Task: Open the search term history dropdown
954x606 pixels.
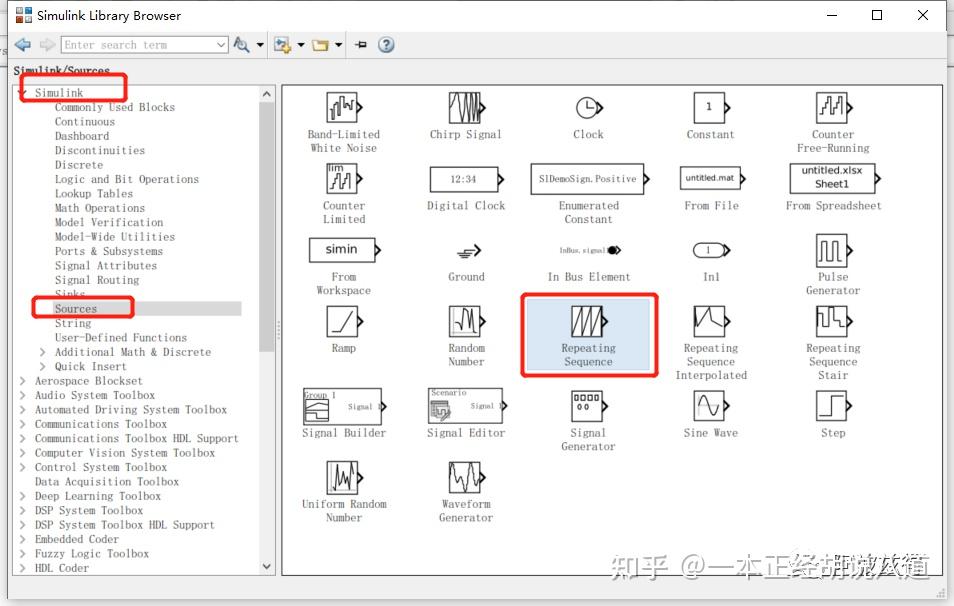Action: pos(221,45)
